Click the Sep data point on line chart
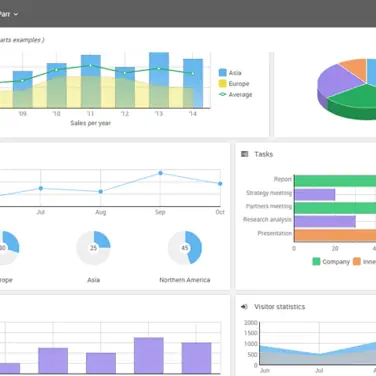The image size is (376, 376). tap(160, 173)
